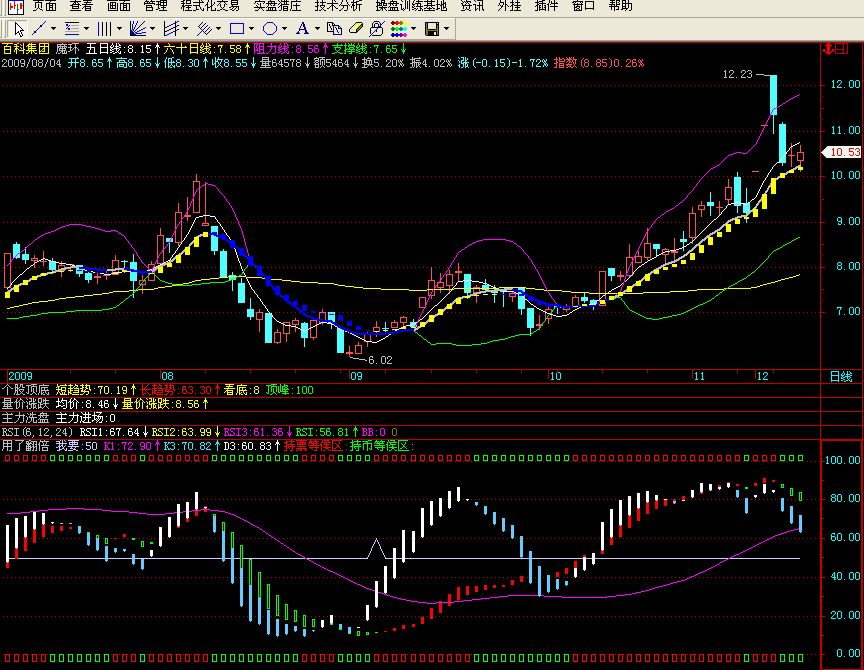Select the text annotation tool
The height and width of the screenshot is (670, 864).
click(304, 28)
